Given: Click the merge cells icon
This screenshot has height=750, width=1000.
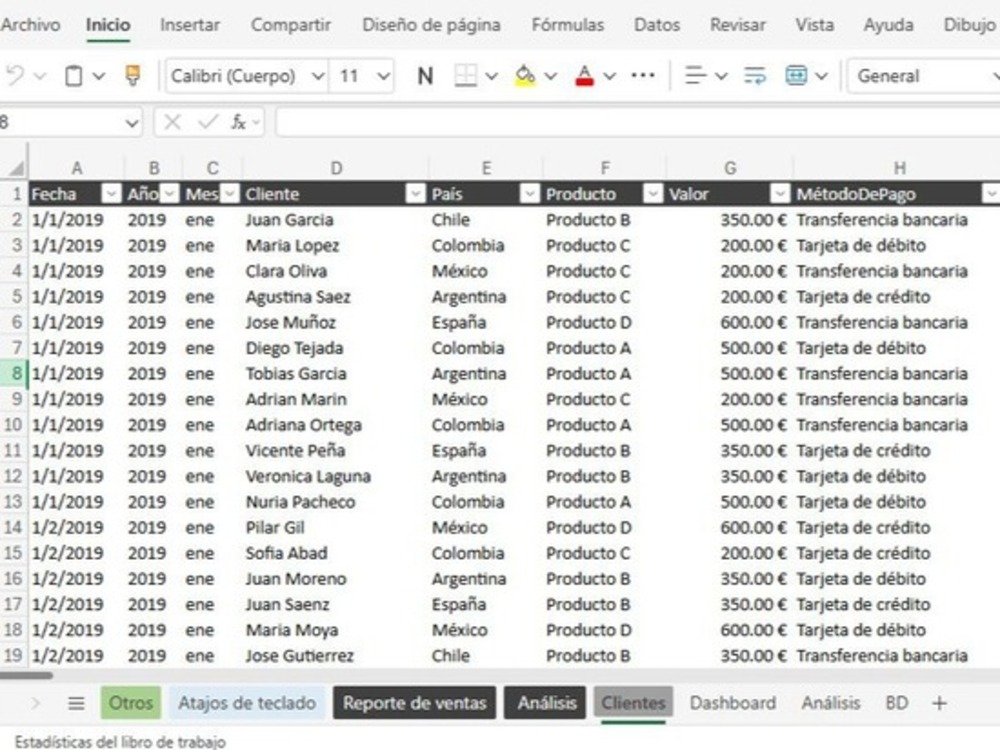Looking at the screenshot, I should 796,76.
